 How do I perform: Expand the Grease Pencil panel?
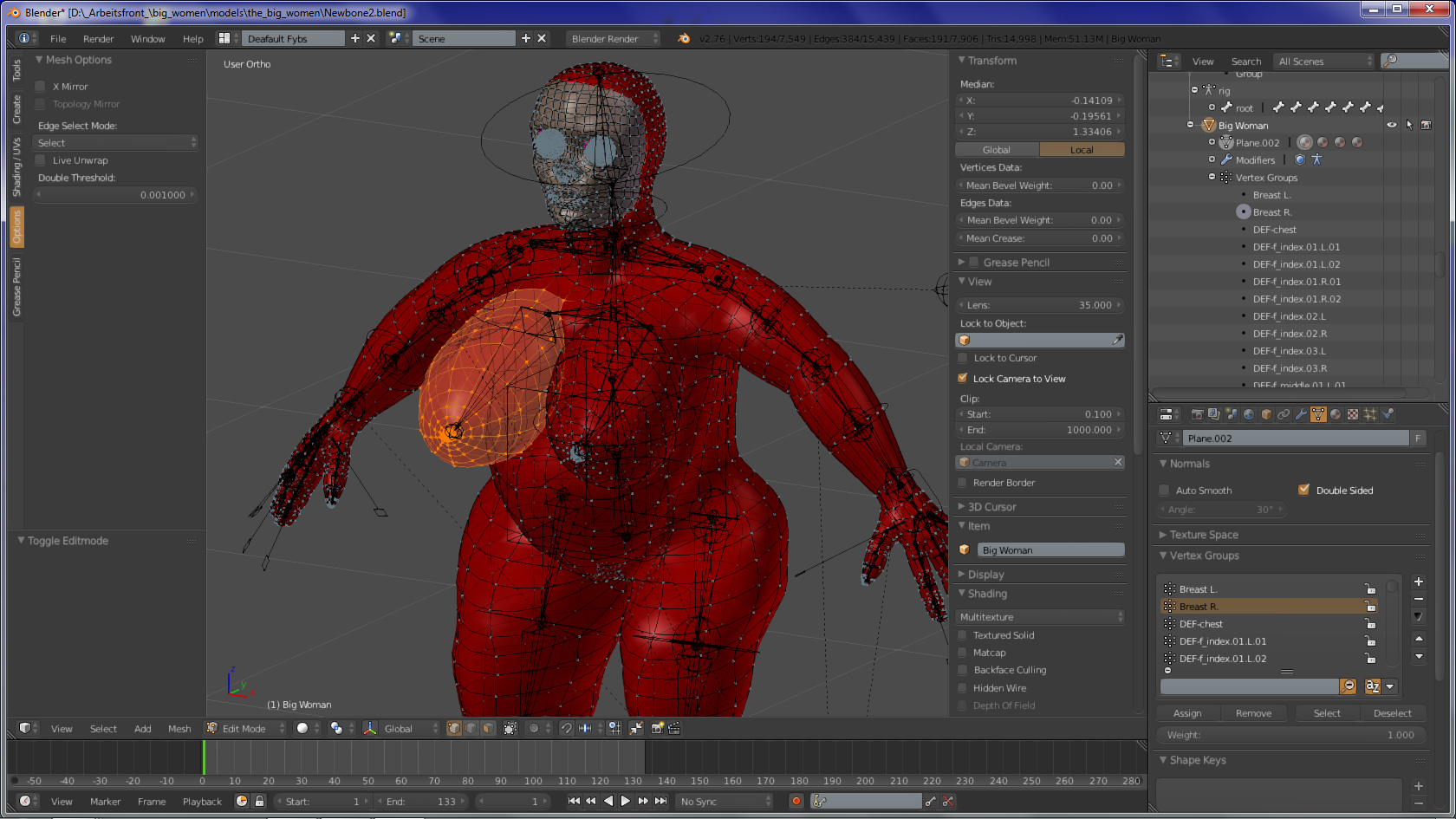[x=962, y=262]
